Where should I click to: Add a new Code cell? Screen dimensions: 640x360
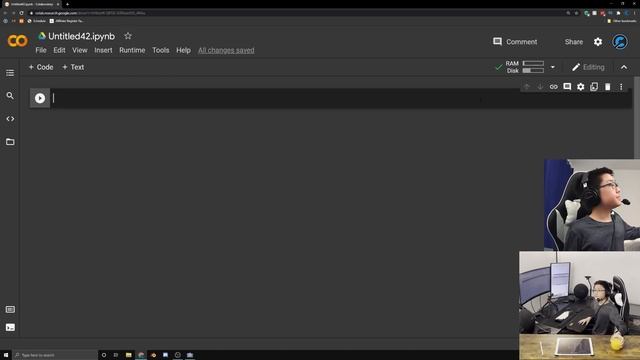pyautogui.click(x=41, y=67)
